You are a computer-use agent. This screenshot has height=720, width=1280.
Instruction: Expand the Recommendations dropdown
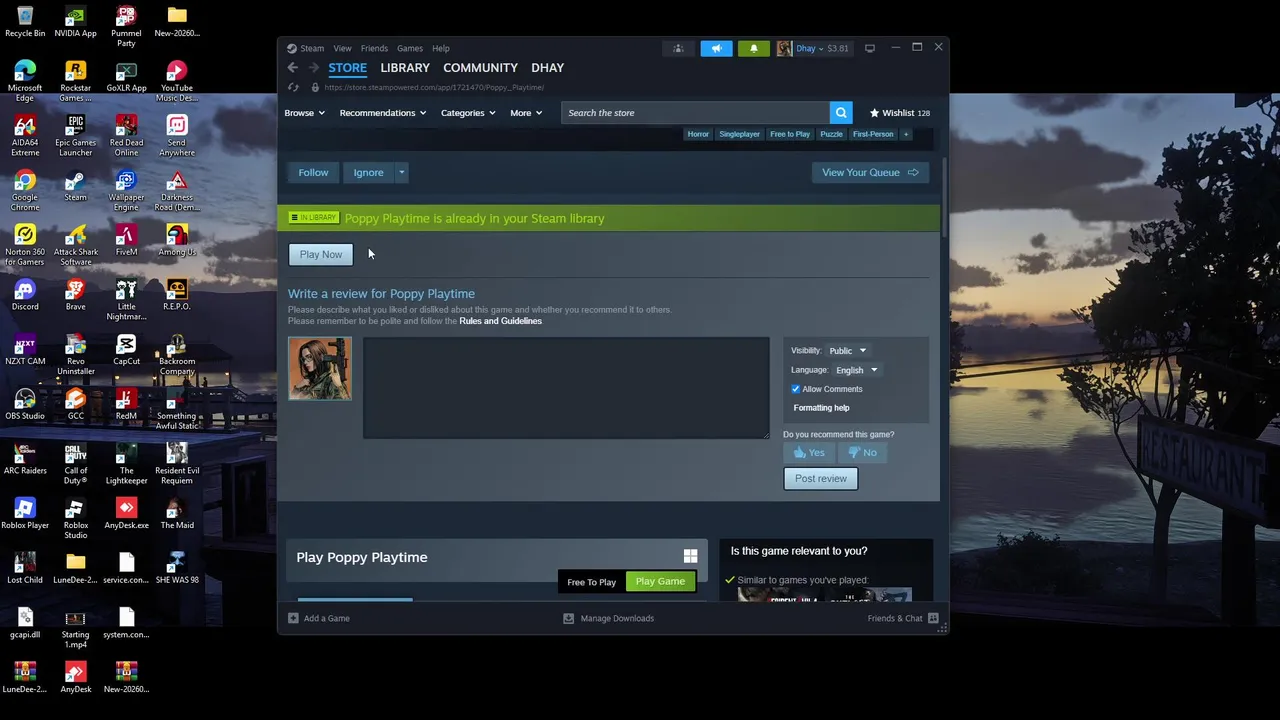383,113
